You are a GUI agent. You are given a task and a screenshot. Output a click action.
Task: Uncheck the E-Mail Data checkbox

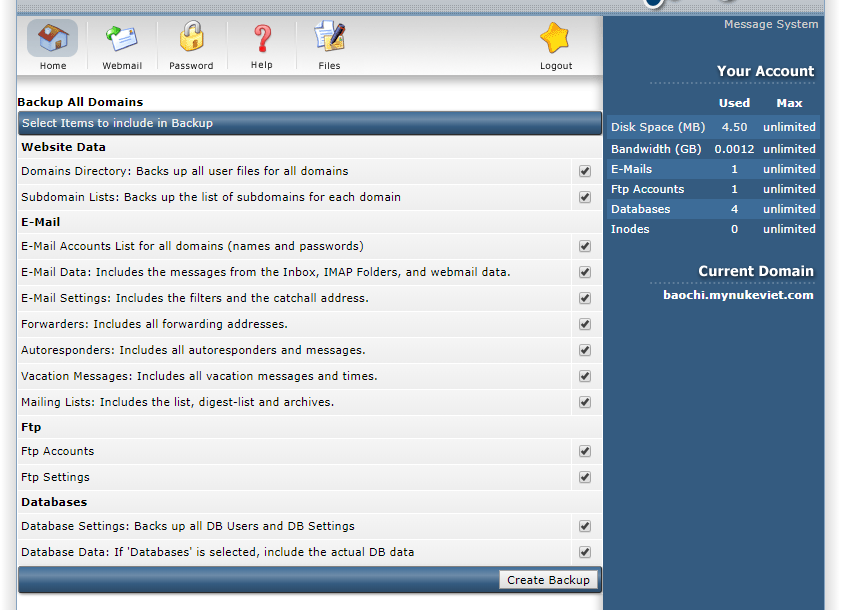(585, 272)
